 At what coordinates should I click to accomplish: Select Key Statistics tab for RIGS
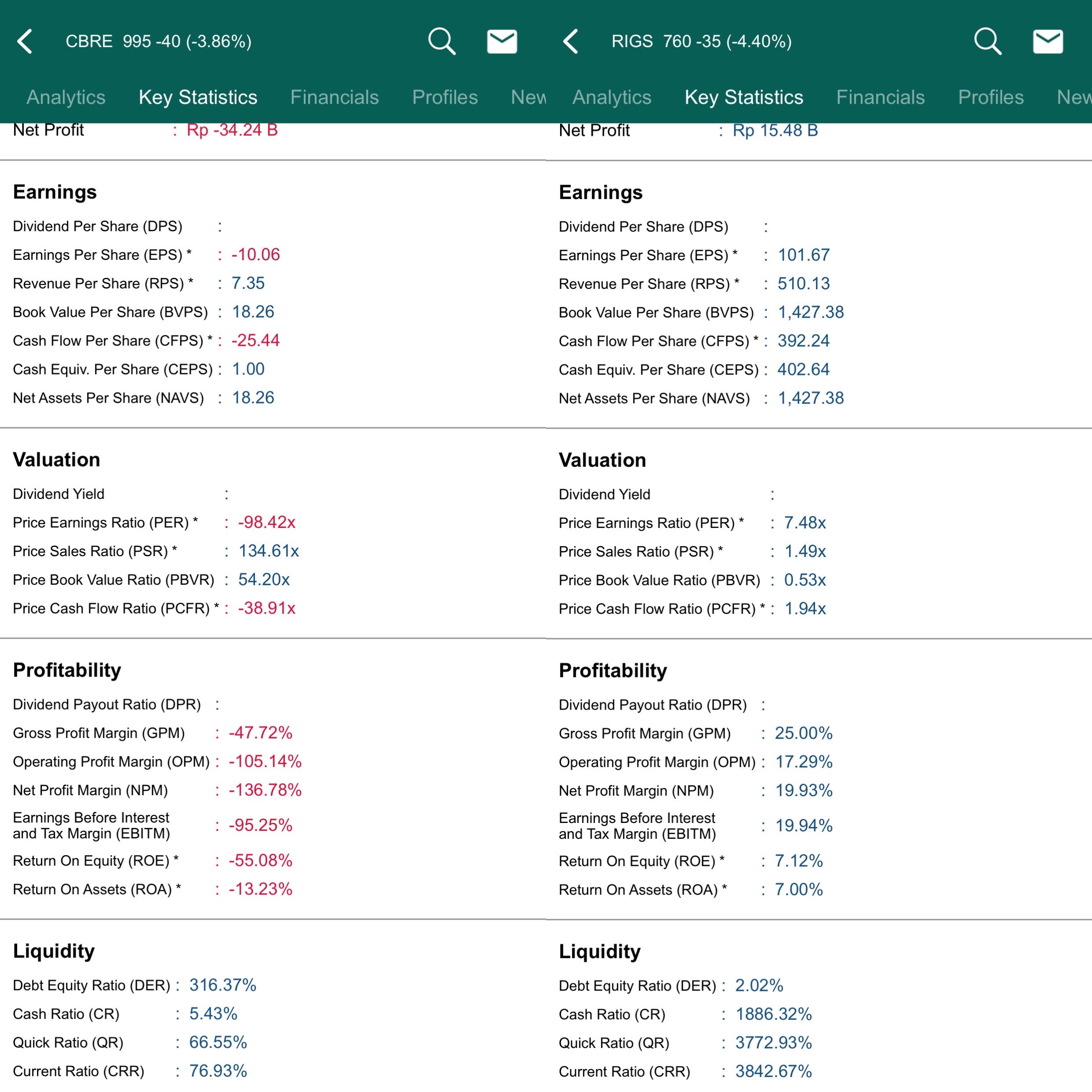tap(744, 97)
